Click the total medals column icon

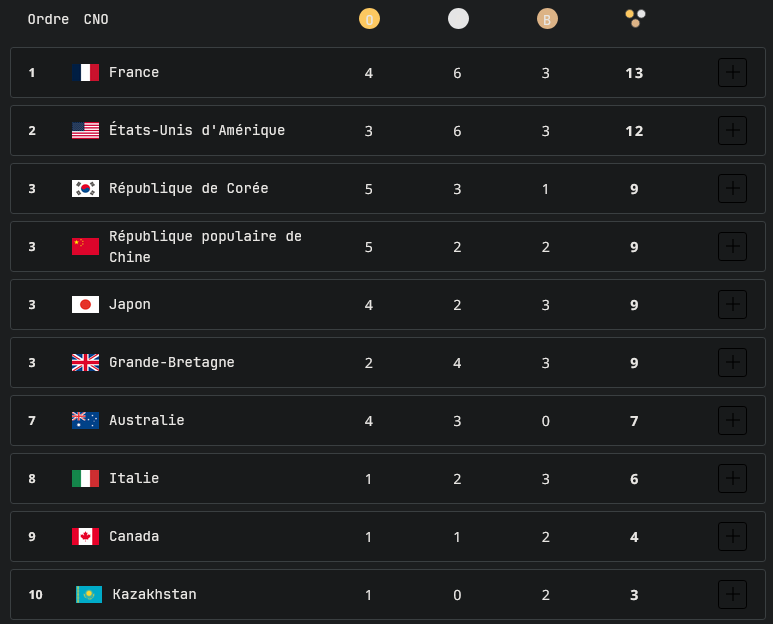pos(634,18)
